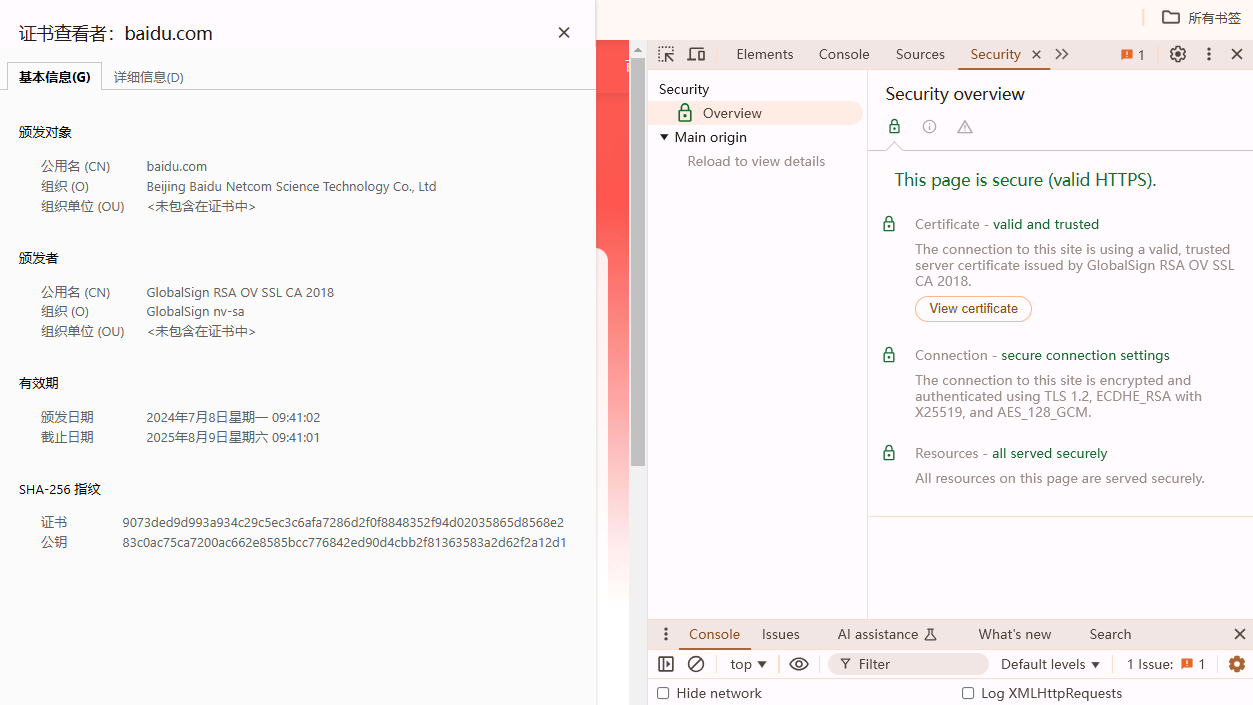Click the GlobalSign nv-sa organization value
The width and height of the screenshot is (1253, 705).
pos(195,311)
